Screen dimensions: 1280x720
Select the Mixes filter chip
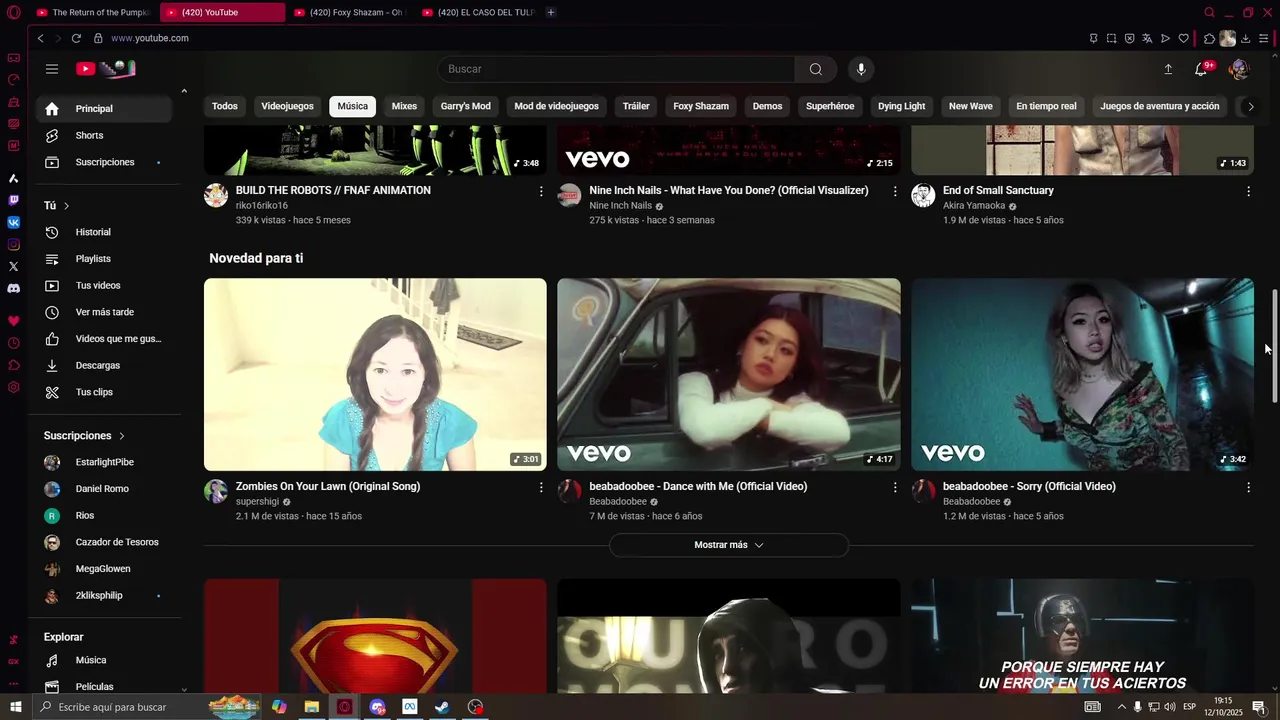pos(404,106)
